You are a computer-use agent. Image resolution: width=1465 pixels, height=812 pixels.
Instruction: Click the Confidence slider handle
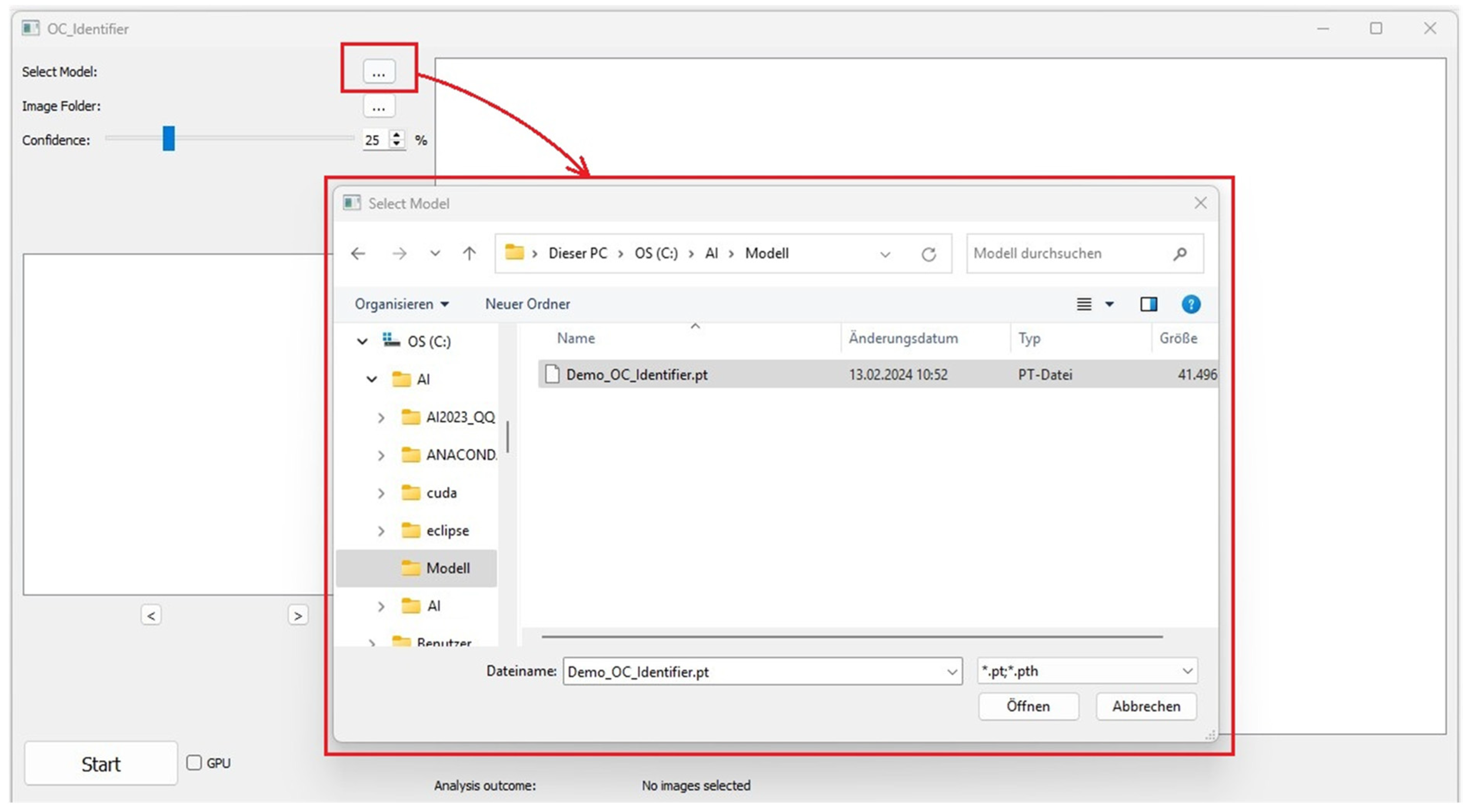tap(169, 139)
